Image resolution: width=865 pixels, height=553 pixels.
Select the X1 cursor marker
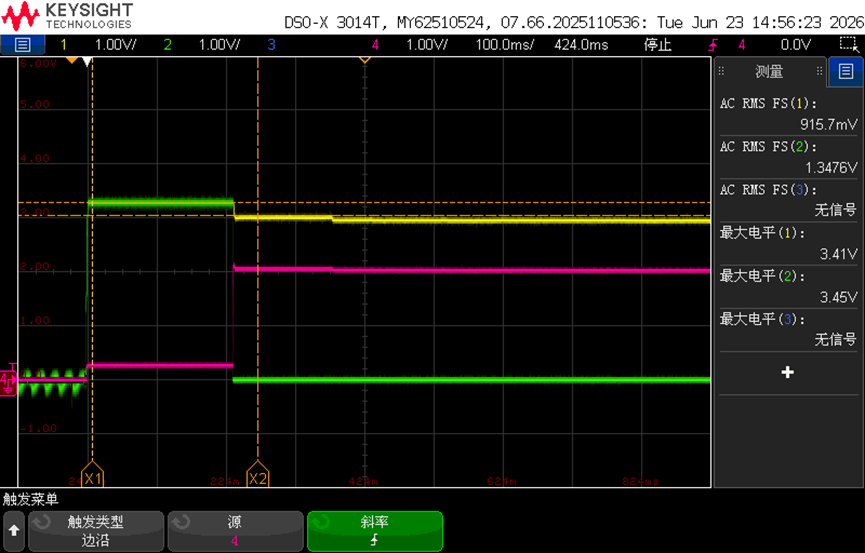pos(92,474)
